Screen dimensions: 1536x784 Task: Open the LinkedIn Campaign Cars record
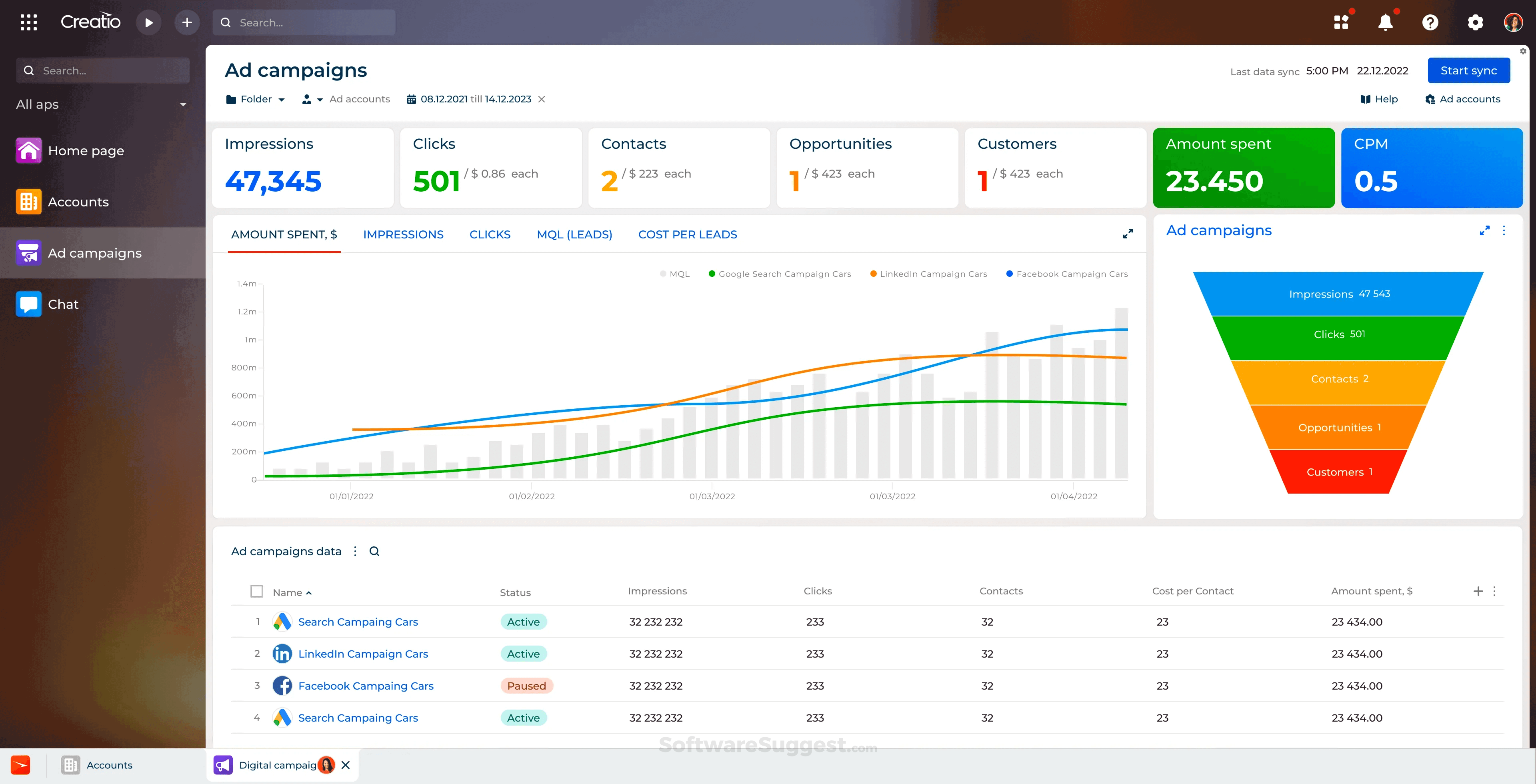[363, 654]
